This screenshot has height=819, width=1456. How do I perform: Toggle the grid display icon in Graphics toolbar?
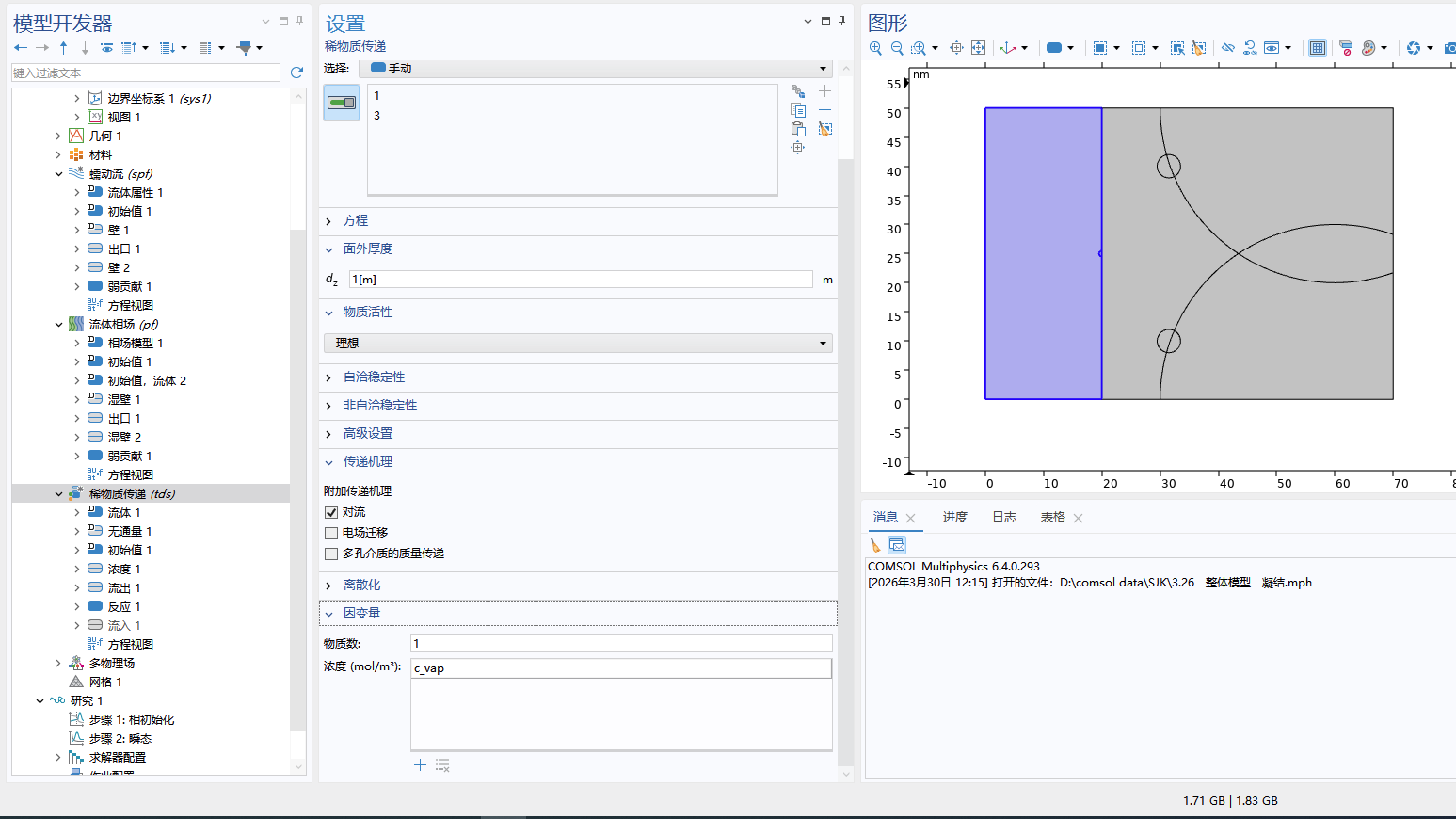(1318, 47)
